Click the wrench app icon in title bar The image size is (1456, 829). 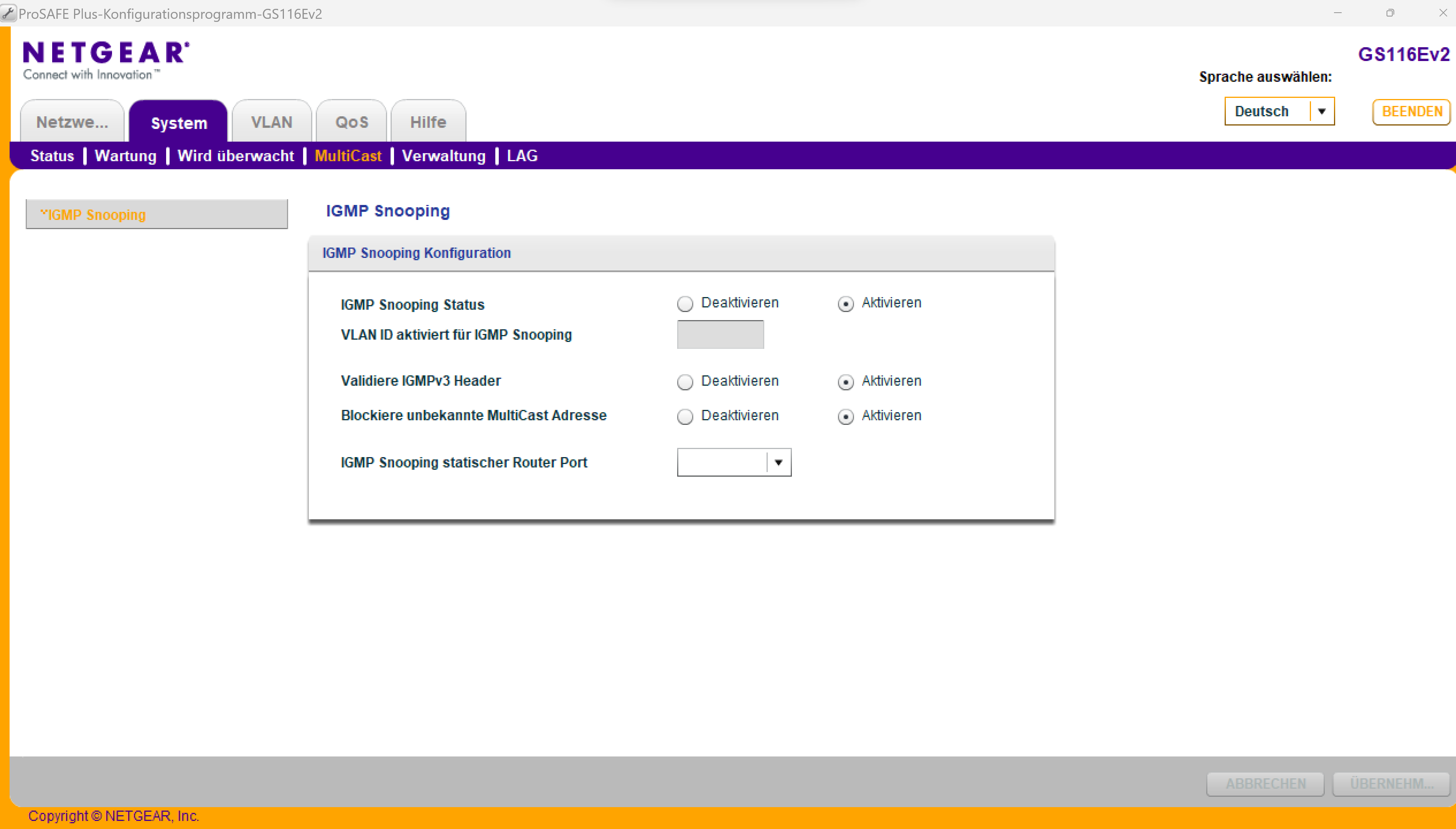click(x=8, y=13)
